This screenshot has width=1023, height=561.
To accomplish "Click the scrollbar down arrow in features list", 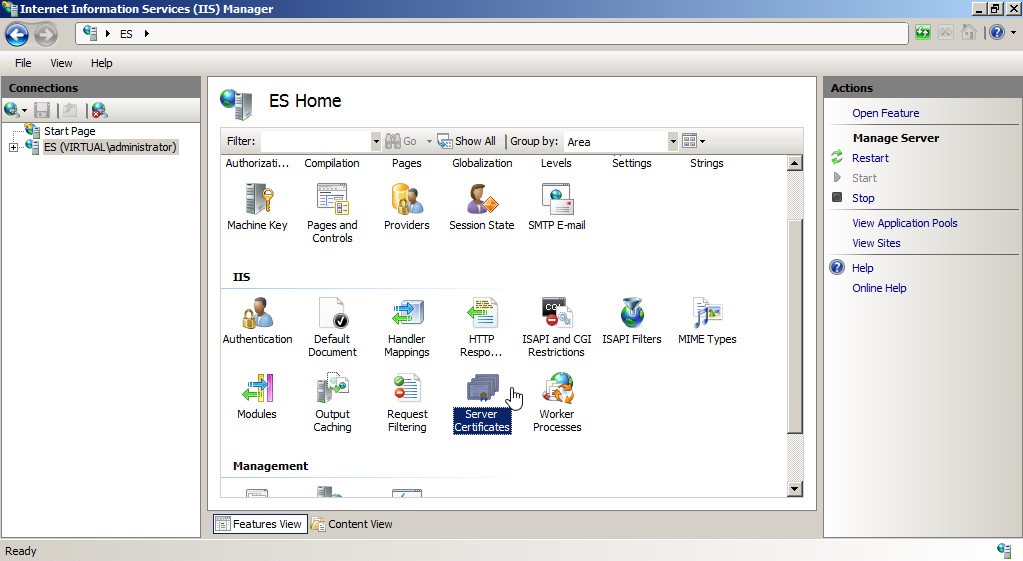I will (795, 489).
